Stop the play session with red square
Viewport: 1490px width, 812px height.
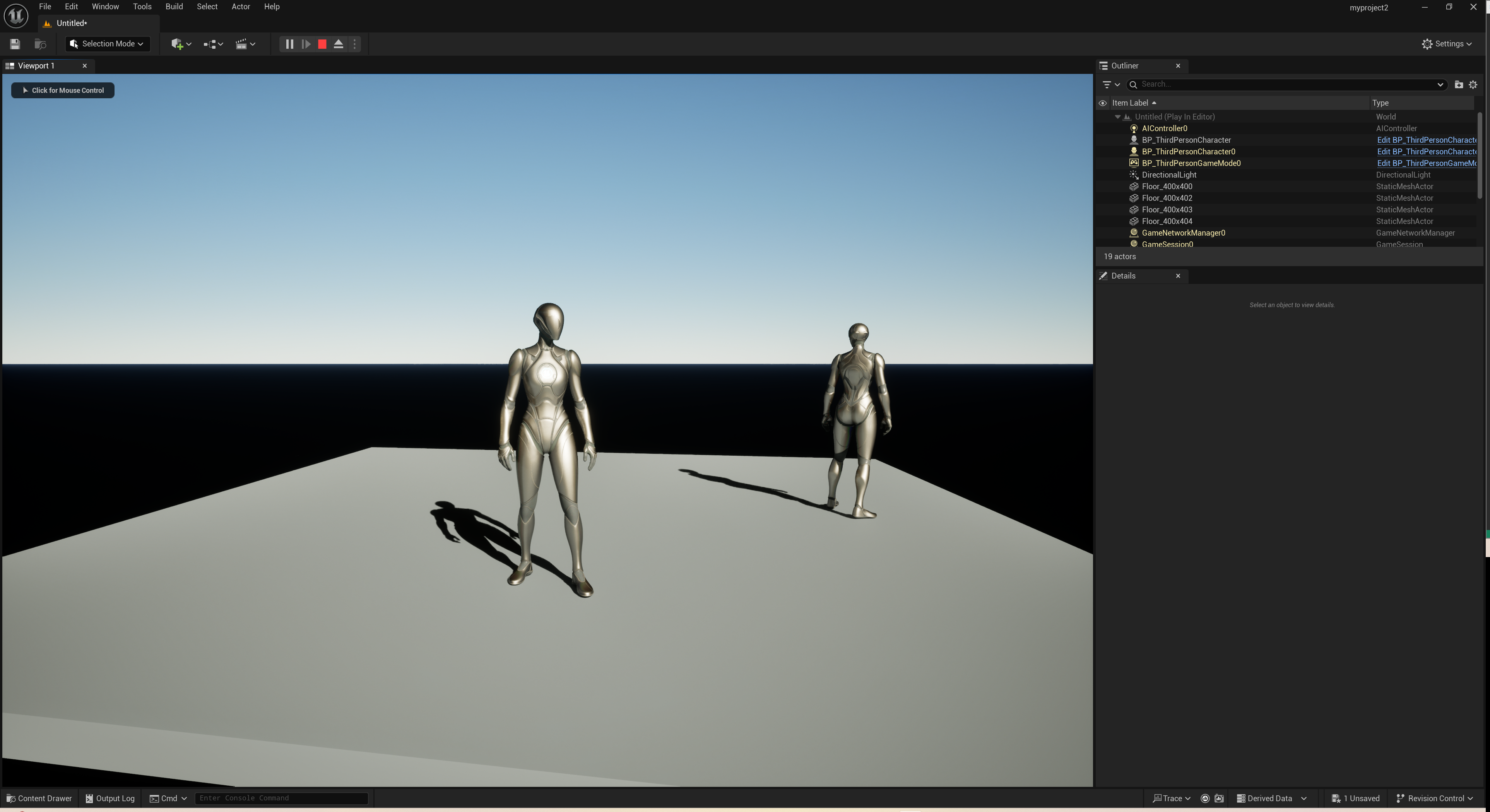322,44
